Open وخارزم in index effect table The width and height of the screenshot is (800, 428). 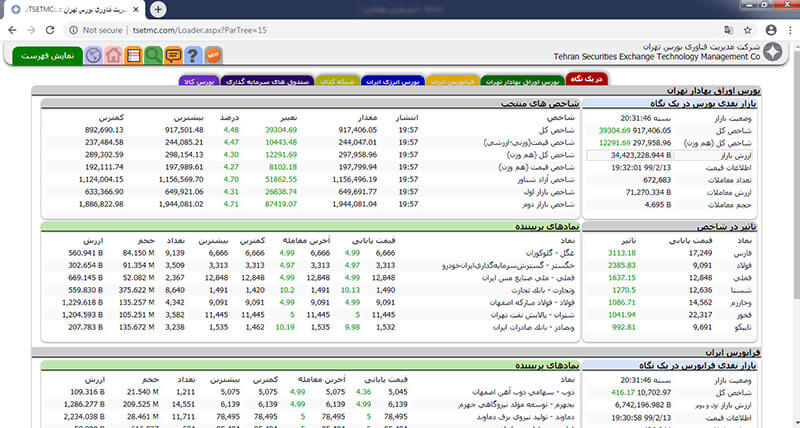742,303
